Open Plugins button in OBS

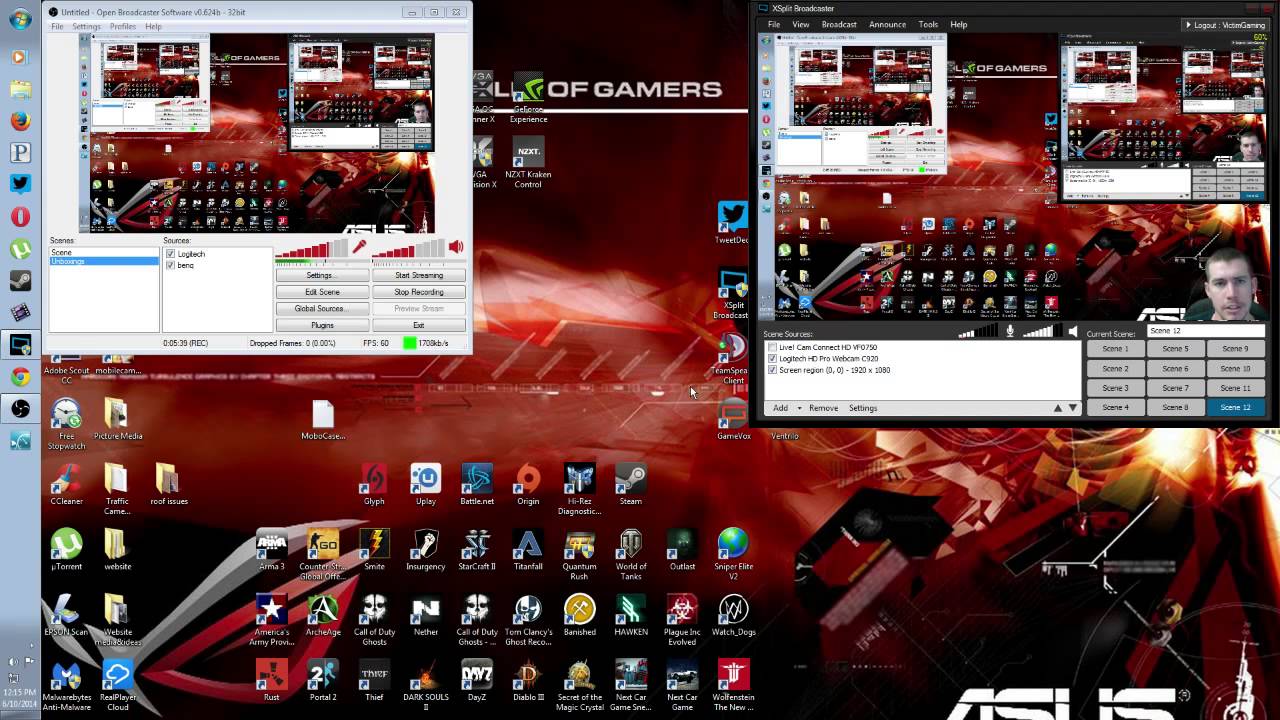tap(322, 325)
